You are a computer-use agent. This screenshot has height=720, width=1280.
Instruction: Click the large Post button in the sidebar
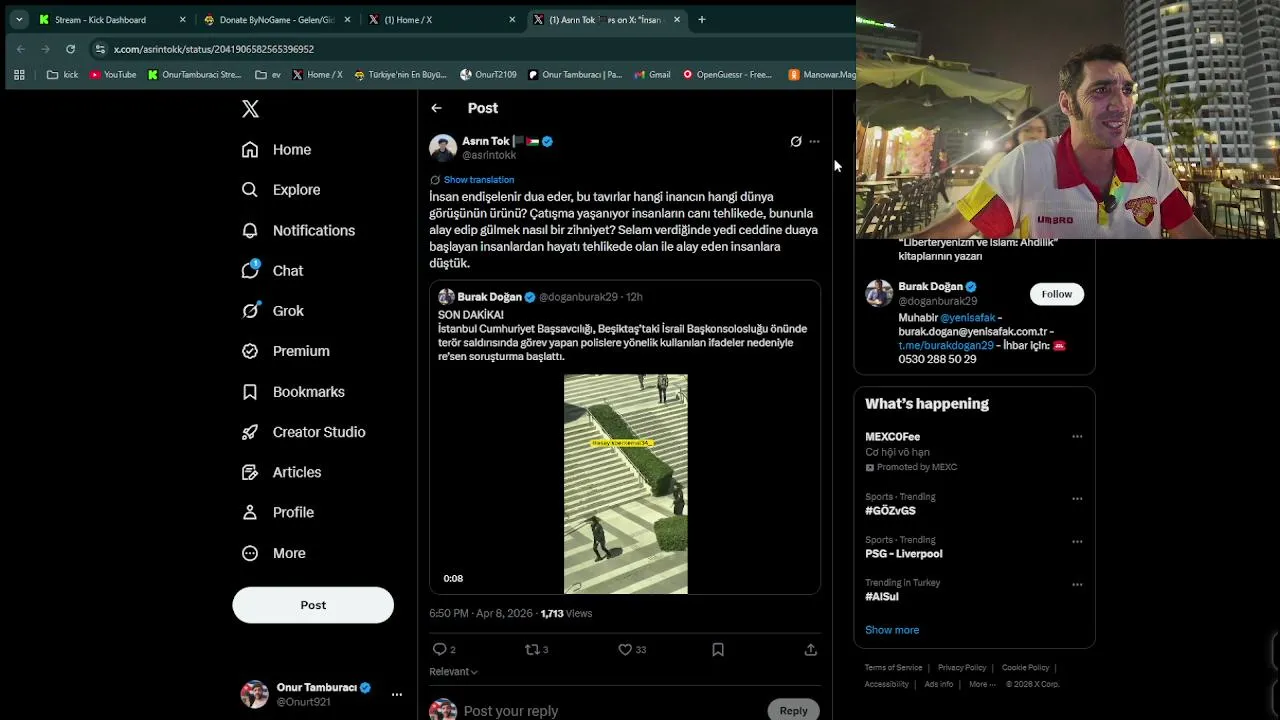tap(313, 605)
